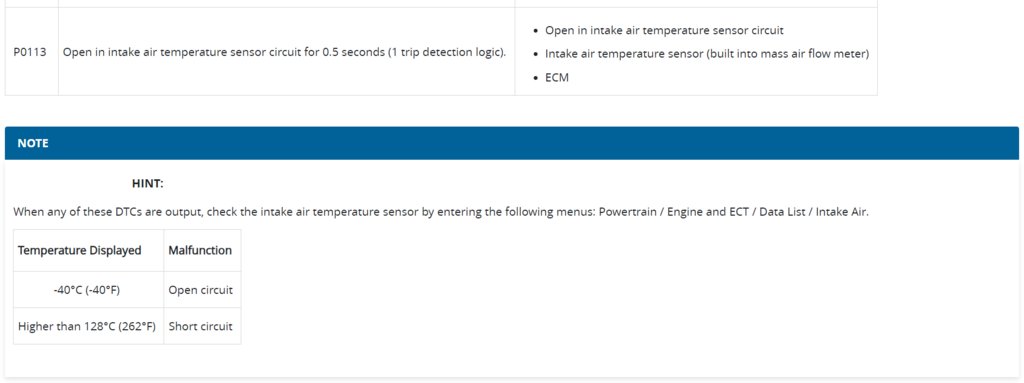The height and width of the screenshot is (383, 1024).
Task: Click the blue NOTE header bar
Action: 511,143
